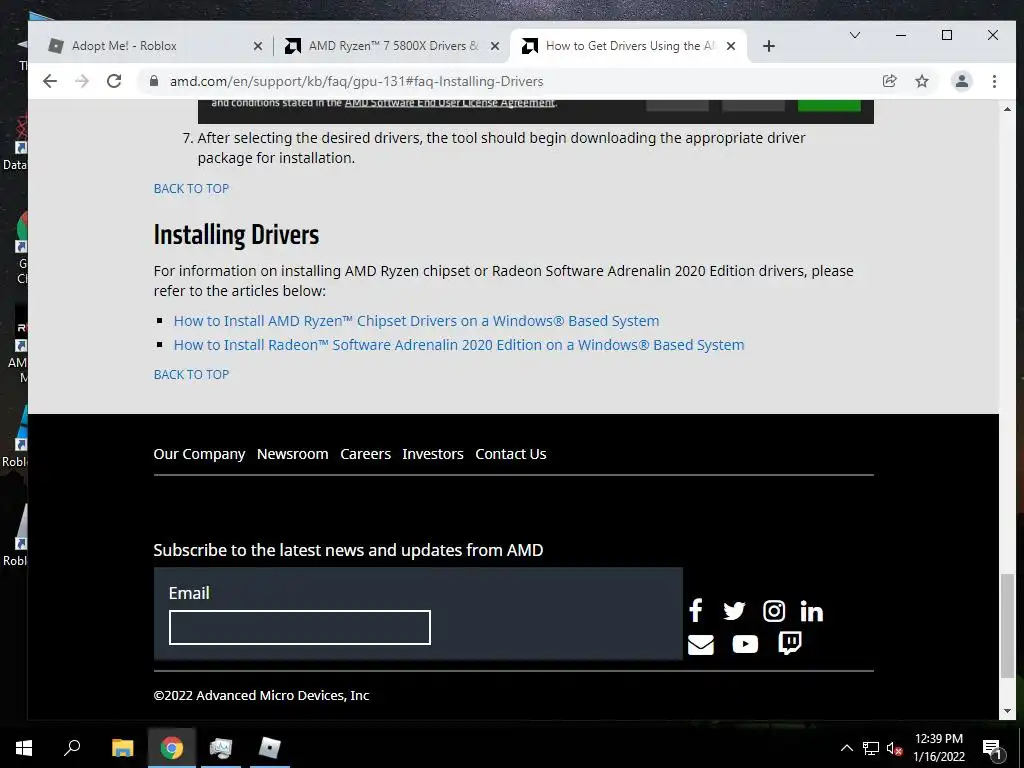This screenshot has width=1024, height=768.
Task: Share this page using the share icon
Action: click(x=889, y=81)
